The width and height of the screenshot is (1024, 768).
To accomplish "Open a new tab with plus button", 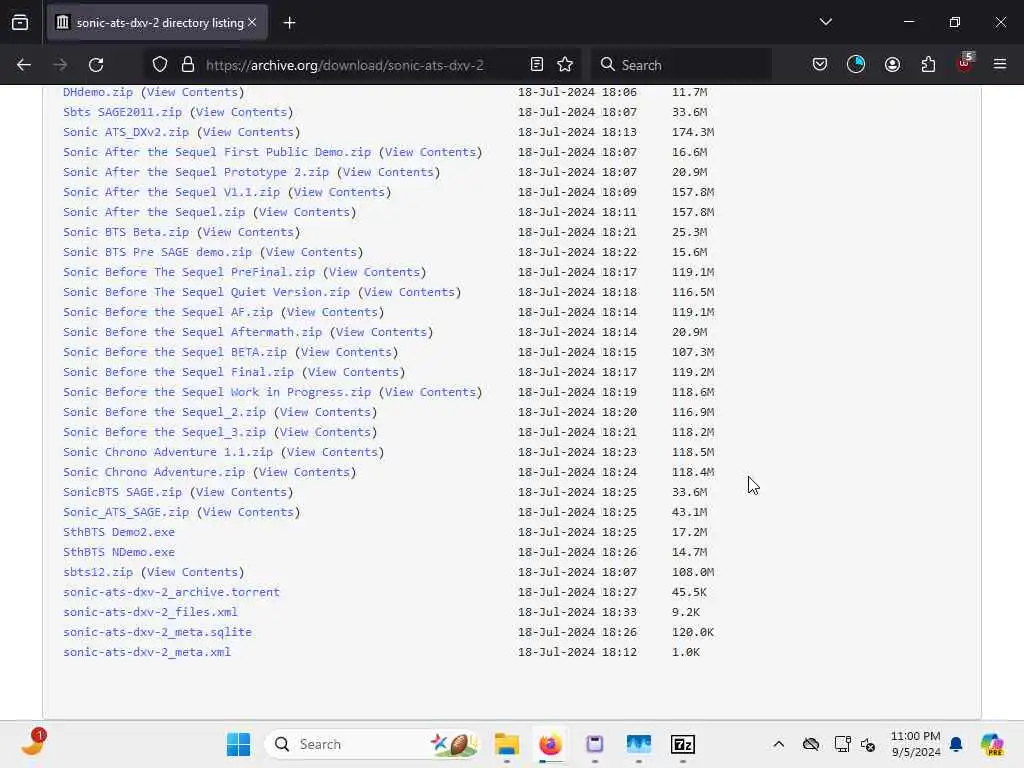I will [x=289, y=23].
